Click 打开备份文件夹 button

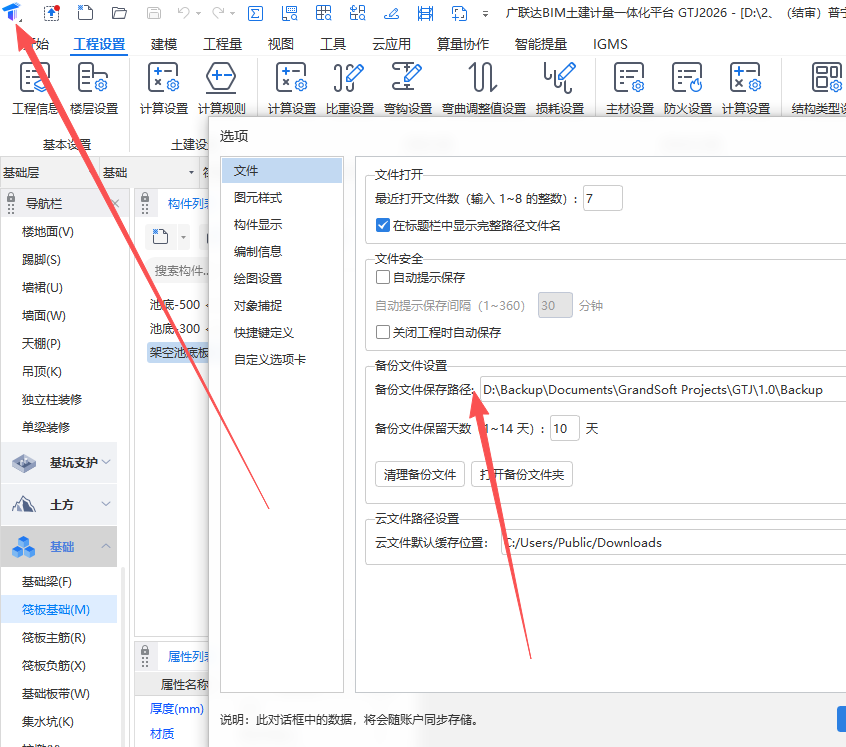(x=521, y=474)
